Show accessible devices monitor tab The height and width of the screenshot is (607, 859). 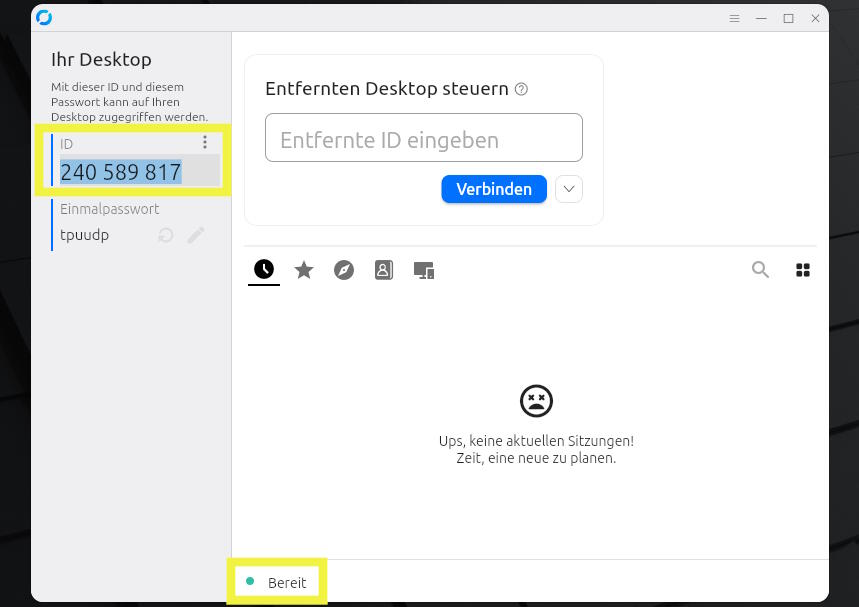coord(424,270)
